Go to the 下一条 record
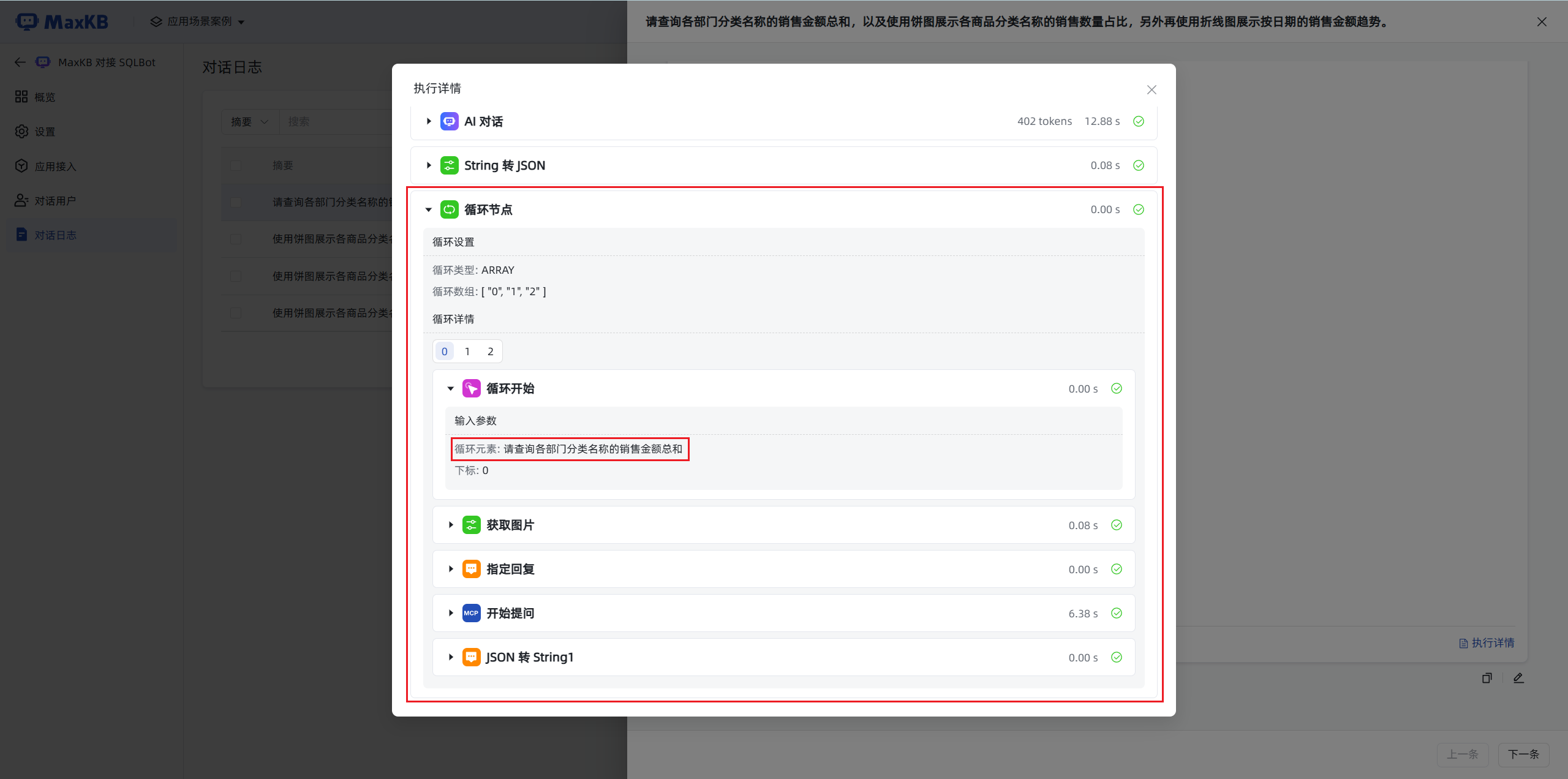Image resolution: width=1568 pixels, height=779 pixels. point(1523,754)
